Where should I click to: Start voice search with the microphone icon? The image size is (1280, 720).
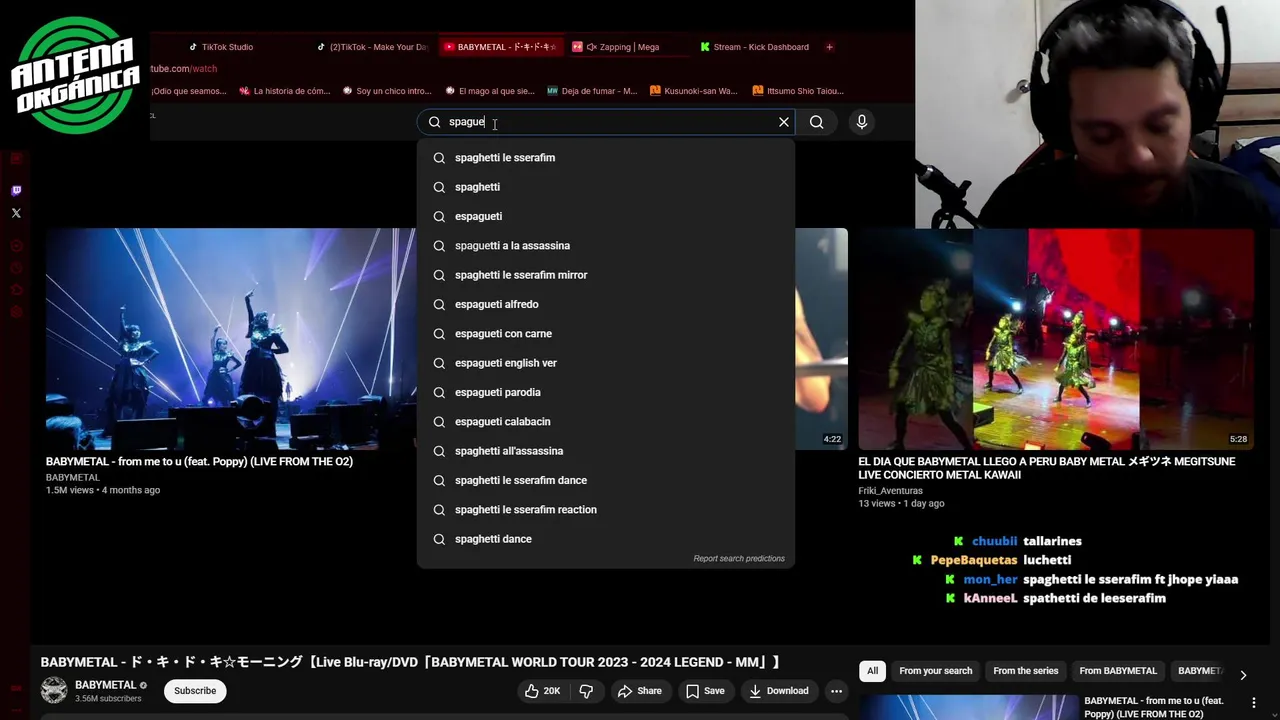point(862,122)
